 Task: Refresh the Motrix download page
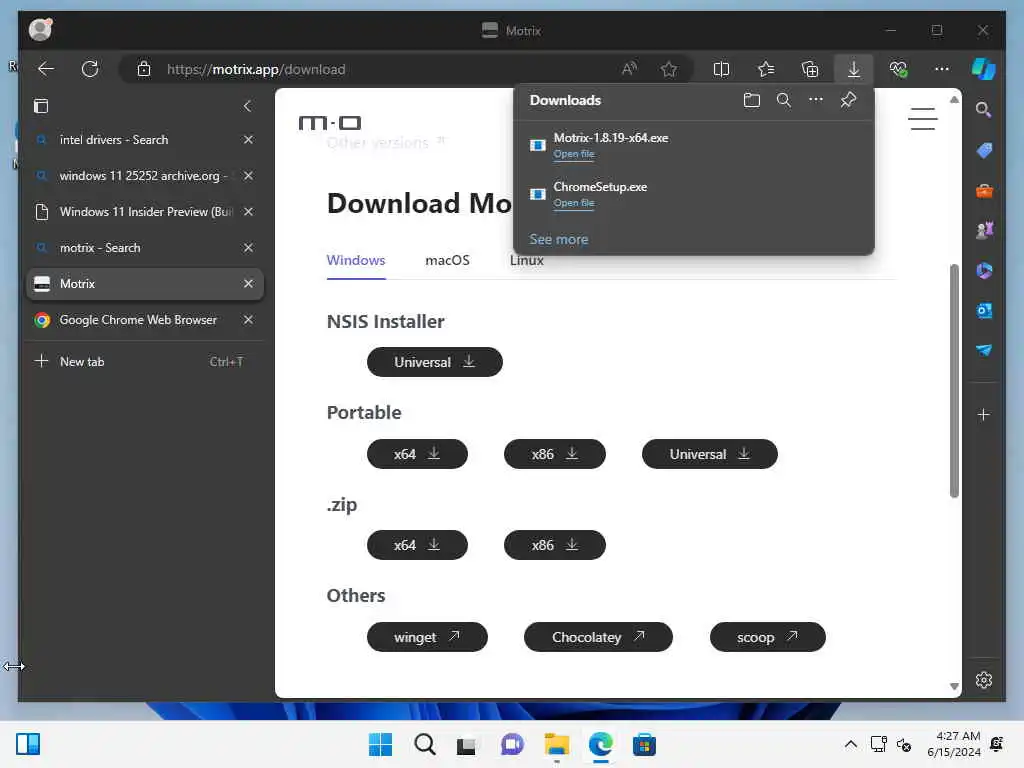click(90, 69)
